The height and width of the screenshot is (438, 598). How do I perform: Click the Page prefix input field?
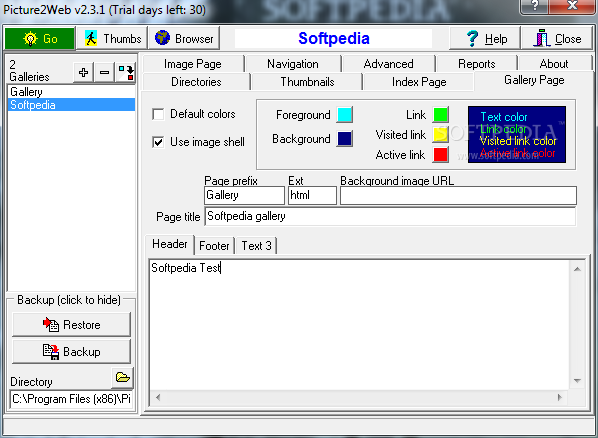244,195
